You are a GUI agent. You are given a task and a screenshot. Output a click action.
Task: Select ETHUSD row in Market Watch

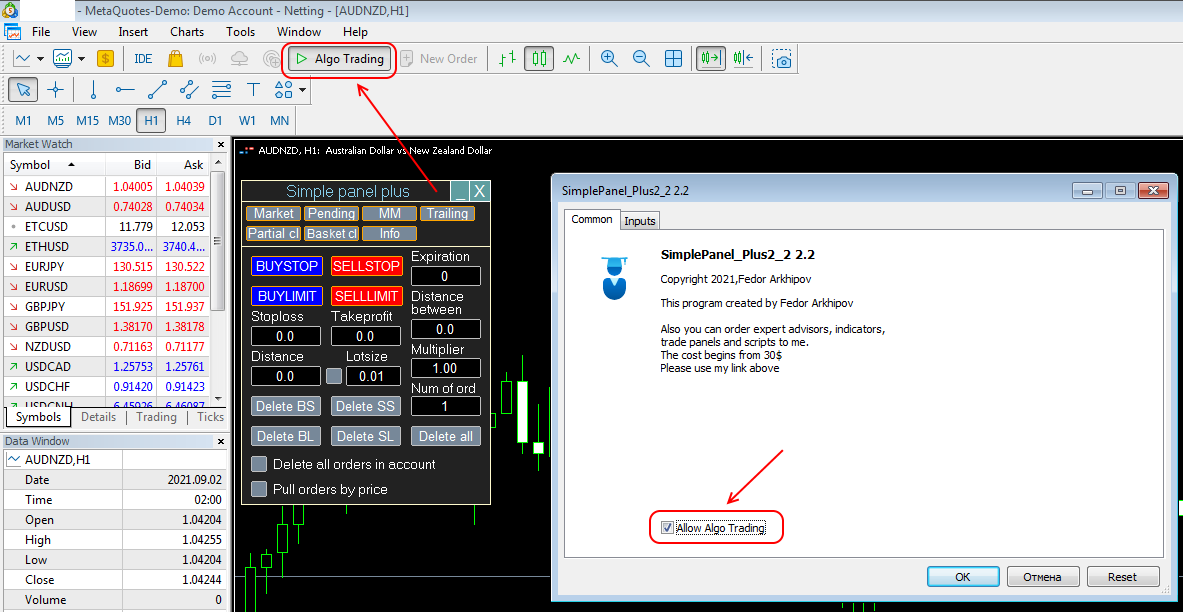106,246
